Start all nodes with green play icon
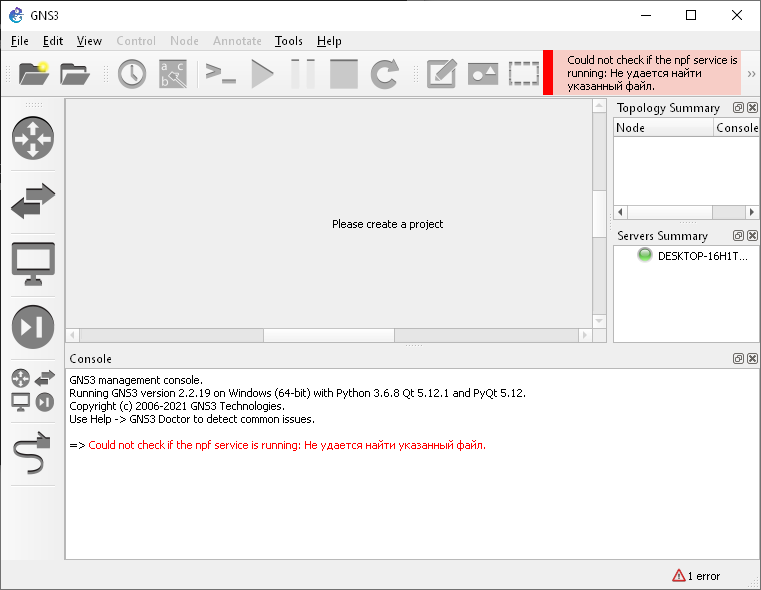This screenshot has height=590, width=761. [263, 74]
